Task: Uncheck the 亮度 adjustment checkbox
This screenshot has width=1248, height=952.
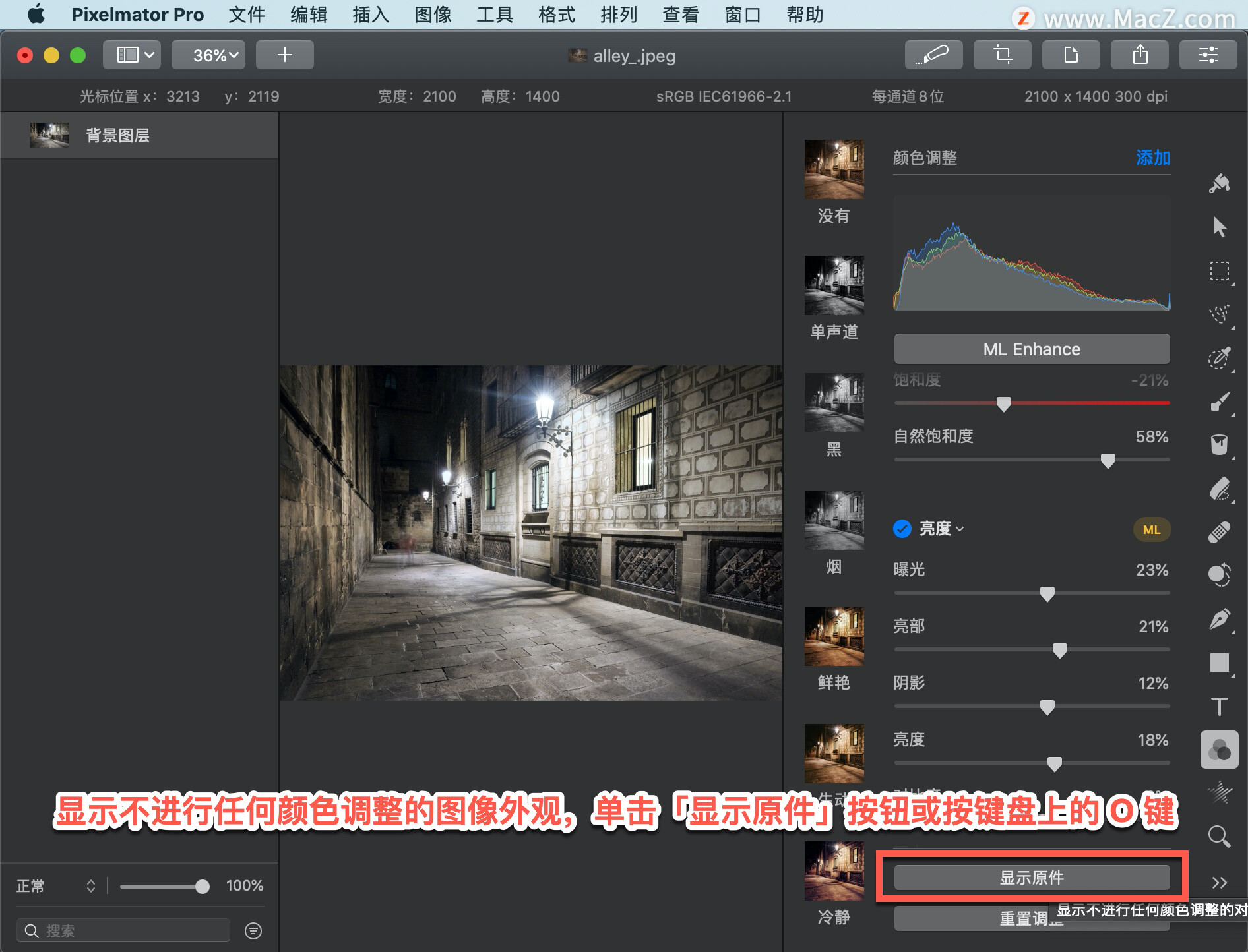Action: 902,529
